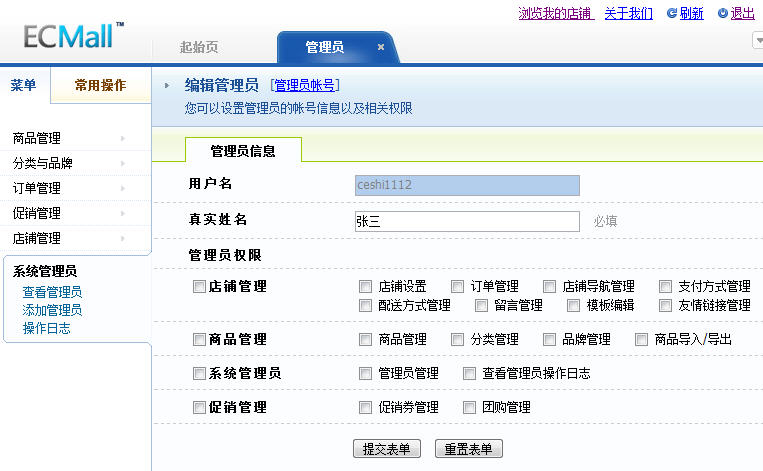Close the 管理员 tab with its x
This screenshot has height=471, width=763.
381,47
